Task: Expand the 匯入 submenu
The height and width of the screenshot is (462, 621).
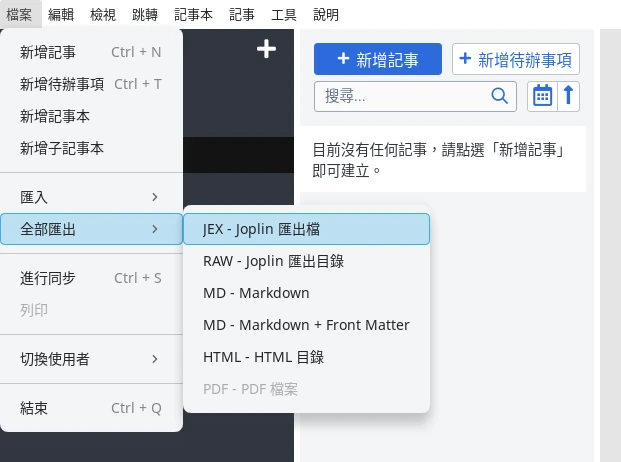Action: (91, 197)
